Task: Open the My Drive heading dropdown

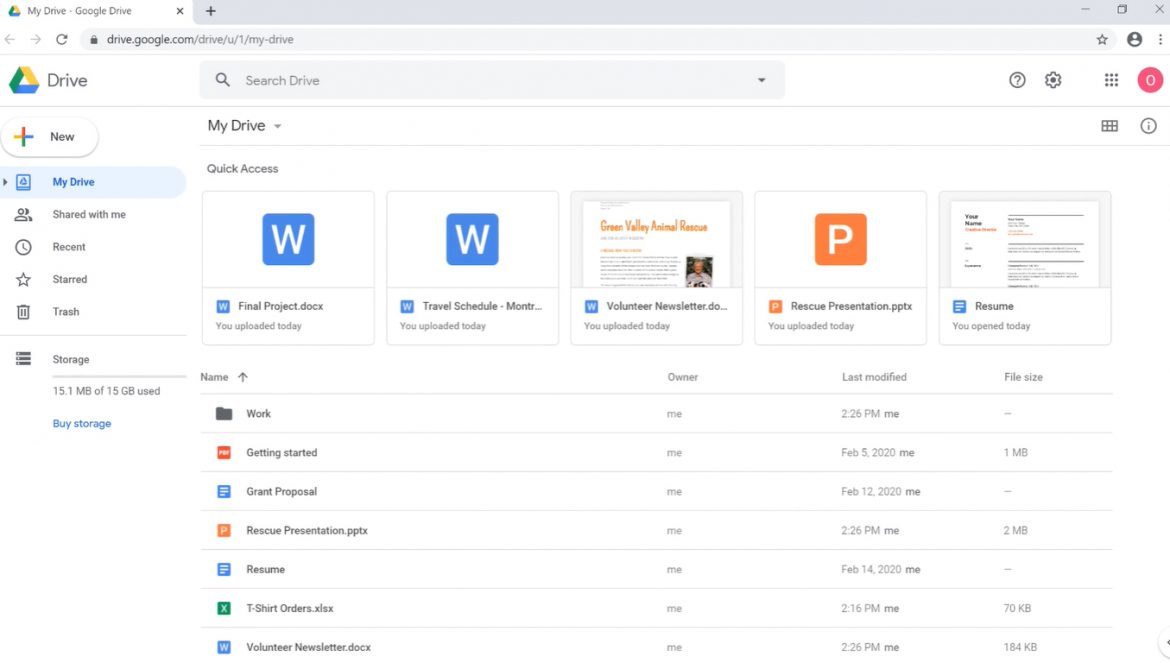Action: [278, 126]
